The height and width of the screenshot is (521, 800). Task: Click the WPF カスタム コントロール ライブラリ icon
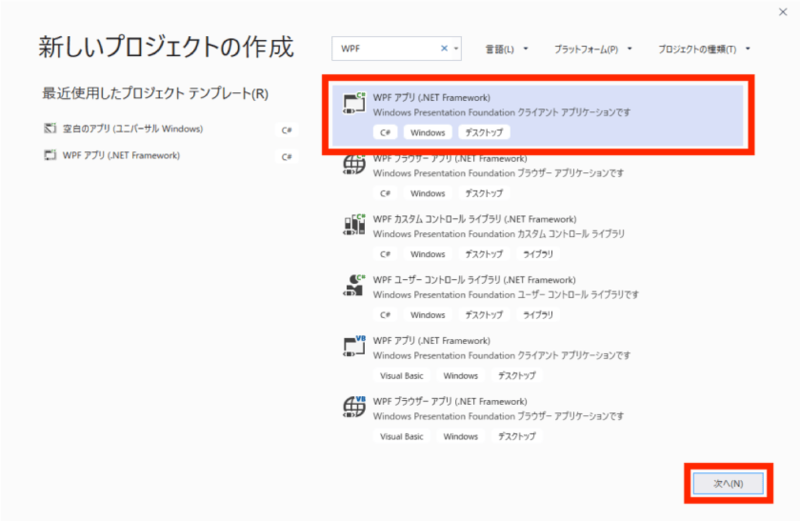pos(354,225)
